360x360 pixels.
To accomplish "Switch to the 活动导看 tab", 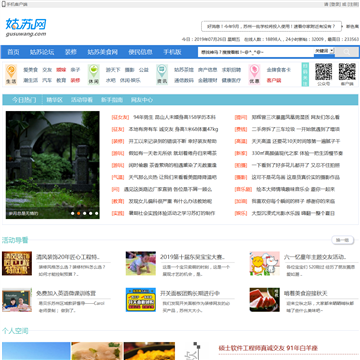I will click(82, 100).
